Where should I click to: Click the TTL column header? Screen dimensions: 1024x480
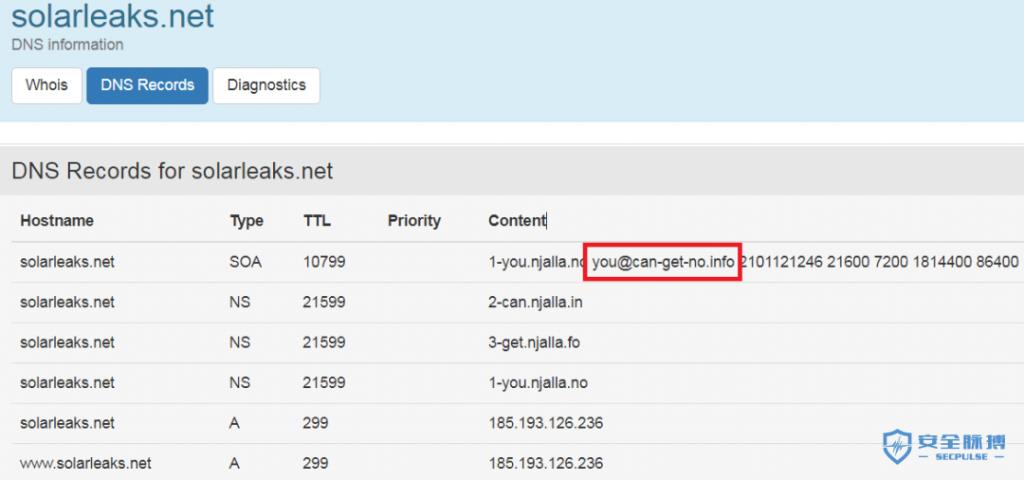pyautogui.click(x=317, y=221)
